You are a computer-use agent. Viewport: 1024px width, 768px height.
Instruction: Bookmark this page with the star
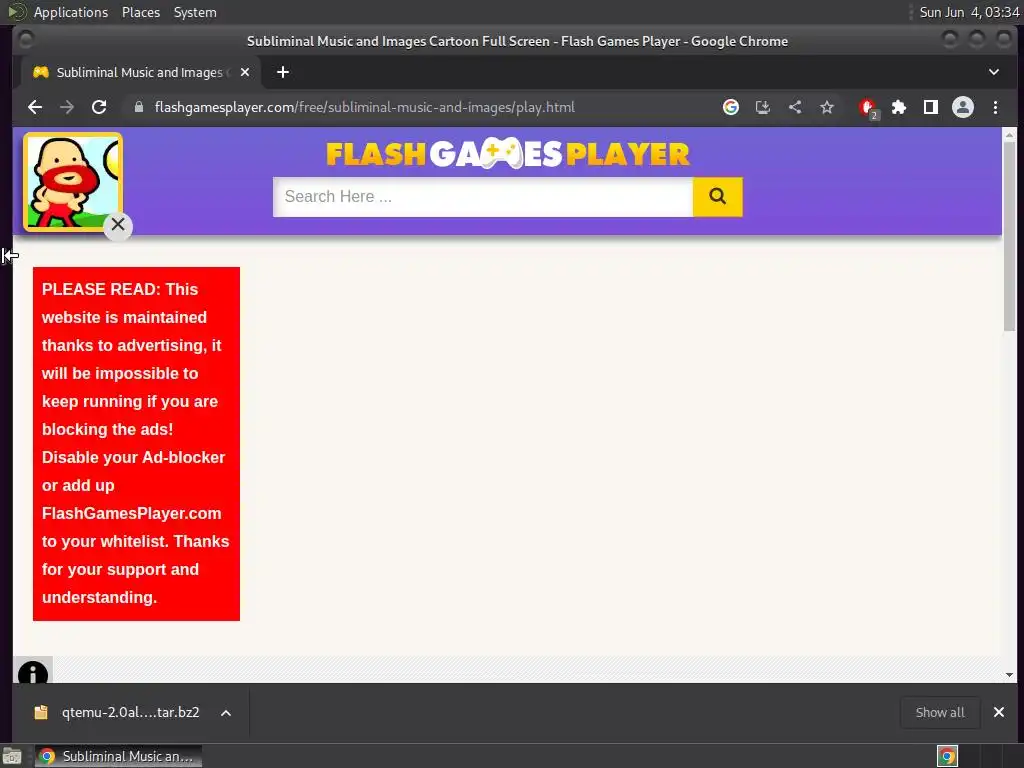[x=827, y=107]
